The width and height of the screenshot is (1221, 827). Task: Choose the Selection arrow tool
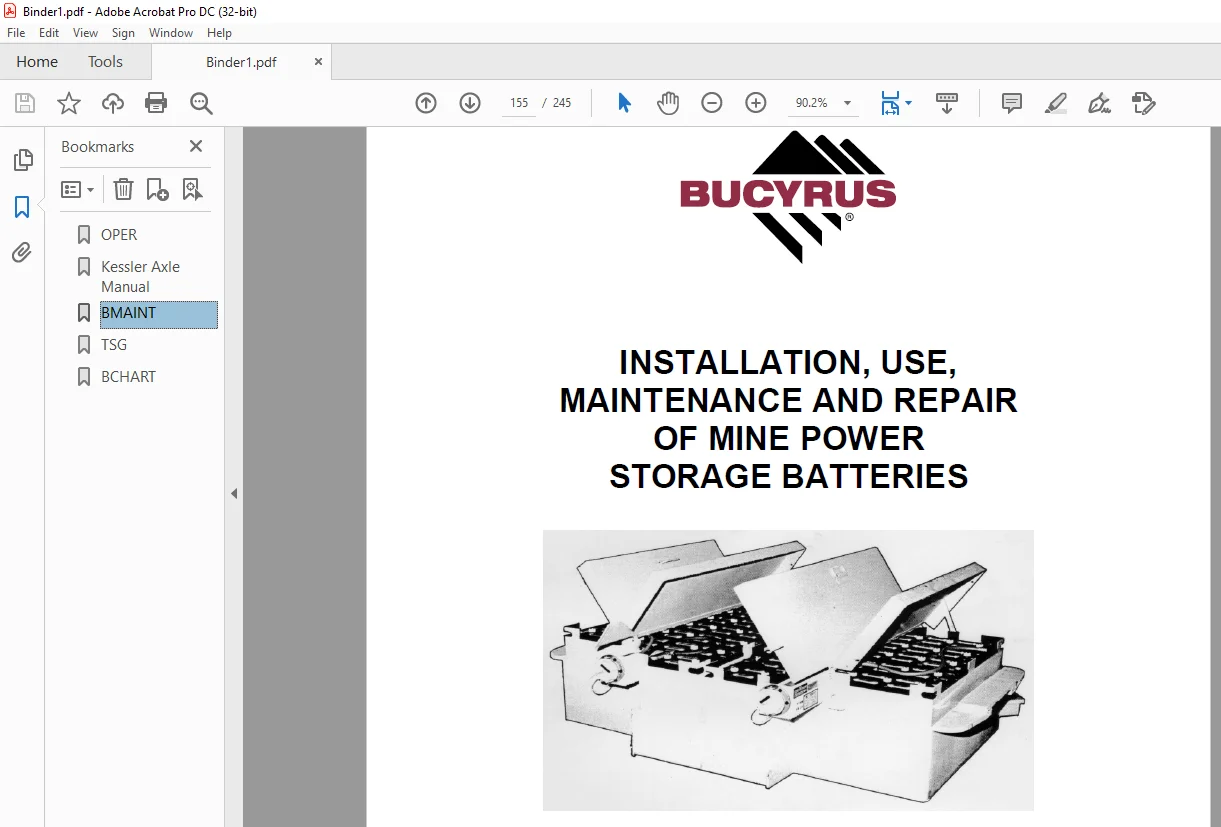coord(625,103)
